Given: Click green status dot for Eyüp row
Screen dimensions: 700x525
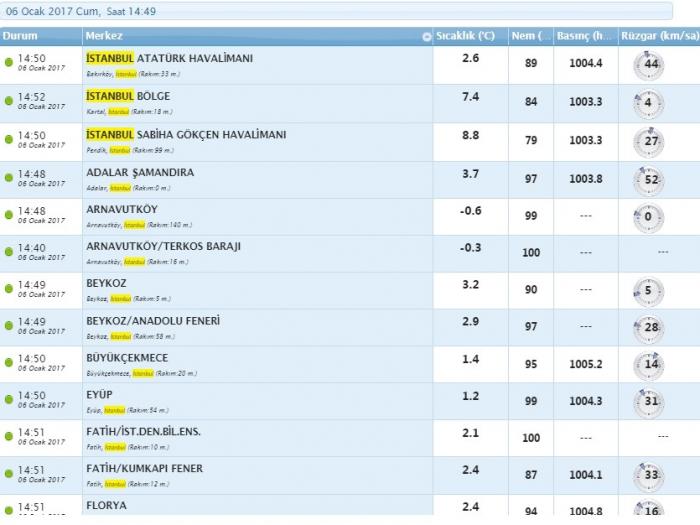Looking at the screenshot, I should (8, 400).
